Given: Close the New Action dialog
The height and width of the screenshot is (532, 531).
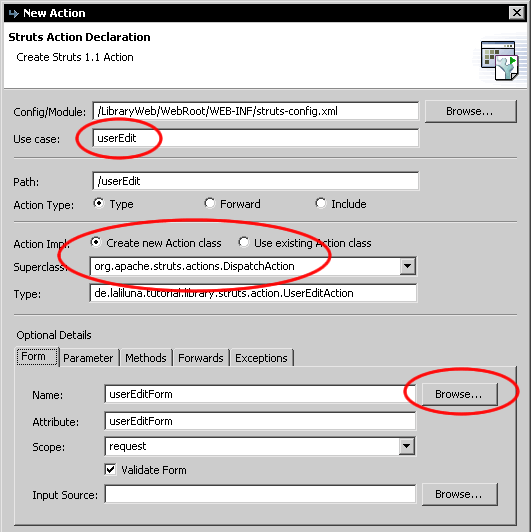Looking at the screenshot, I should [x=517, y=13].
